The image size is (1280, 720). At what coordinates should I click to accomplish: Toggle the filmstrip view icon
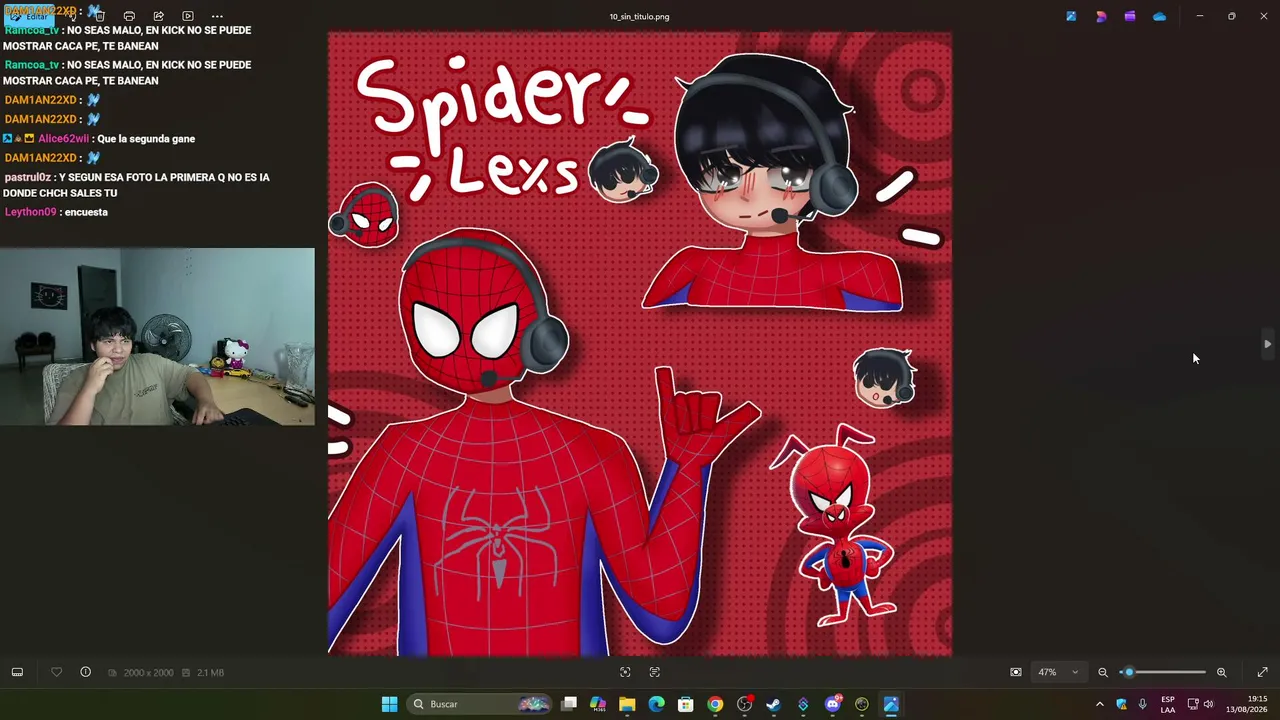pyautogui.click(x=17, y=672)
